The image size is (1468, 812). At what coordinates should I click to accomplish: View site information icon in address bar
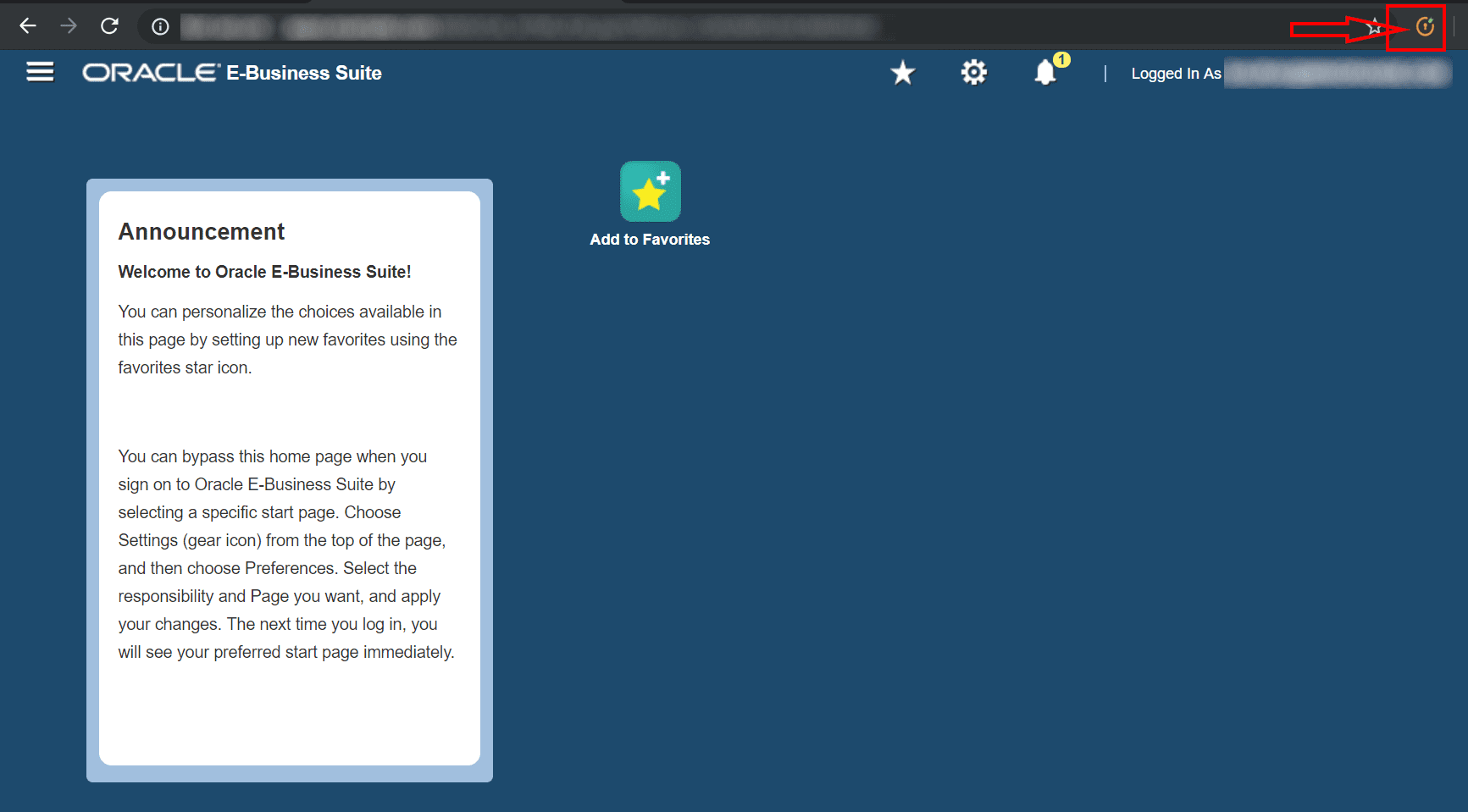[160, 27]
